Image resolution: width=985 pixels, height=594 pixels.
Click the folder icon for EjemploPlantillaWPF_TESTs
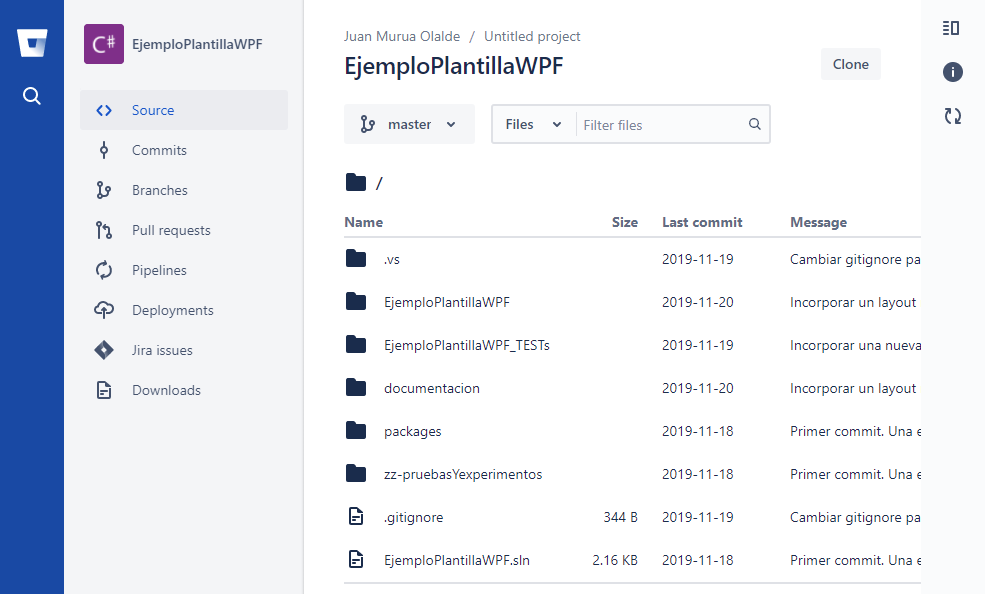(x=356, y=345)
